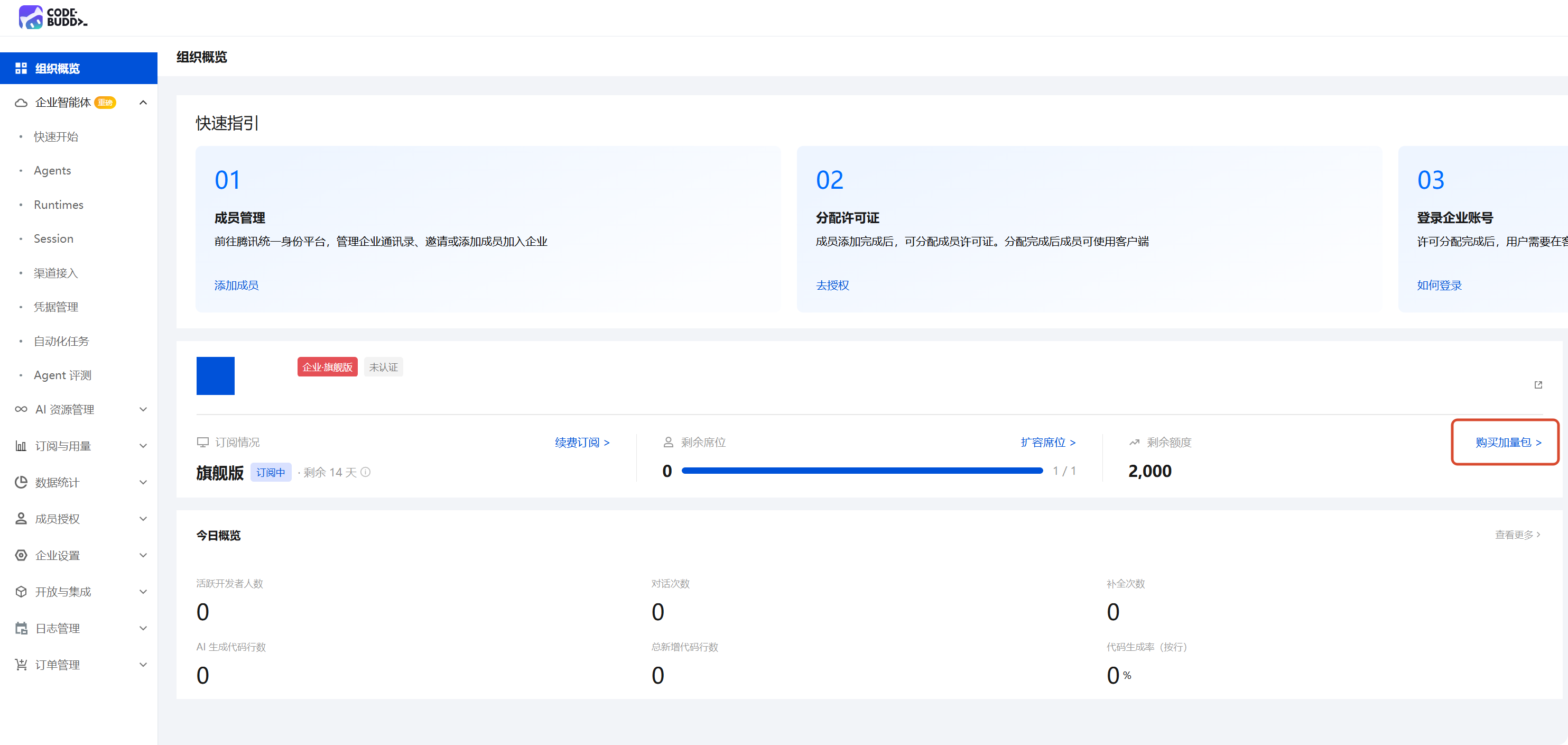Click the 数据统计 pie chart icon
This screenshot has height=745, width=1568.
click(21, 482)
